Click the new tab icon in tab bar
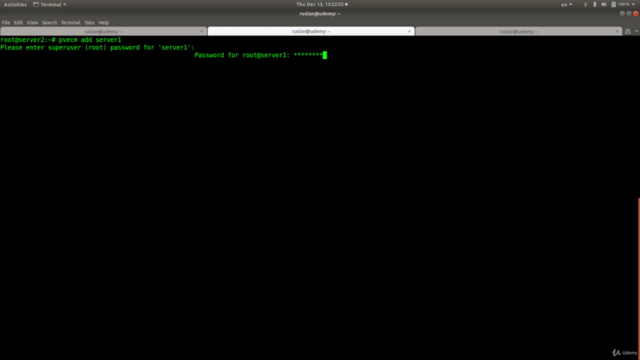640x360 pixels. click(x=628, y=31)
